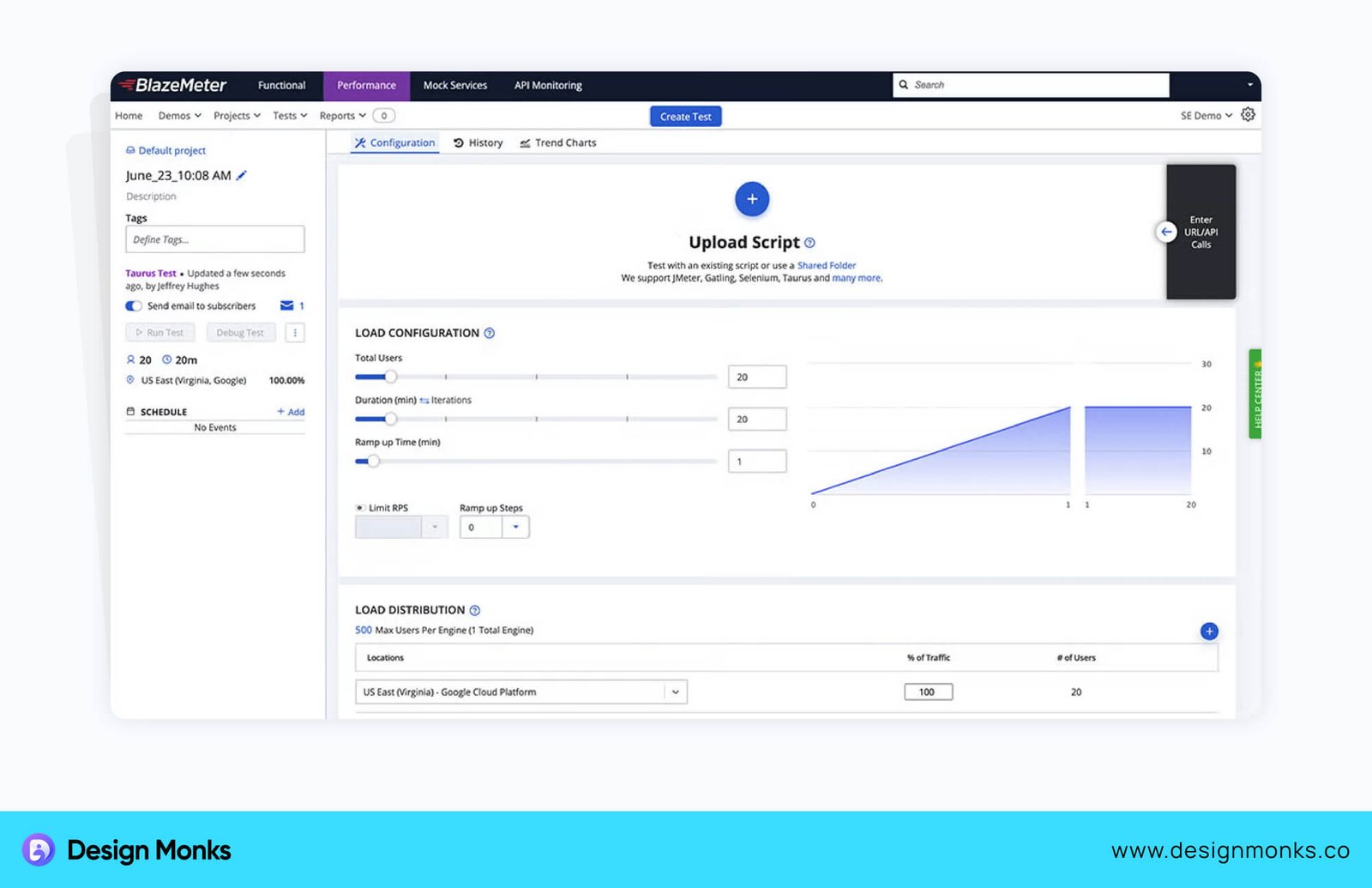Click the Ramp up Time slider handle
Image resolution: width=1372 pixels, height=888 pixels.
tap(373, 461)
